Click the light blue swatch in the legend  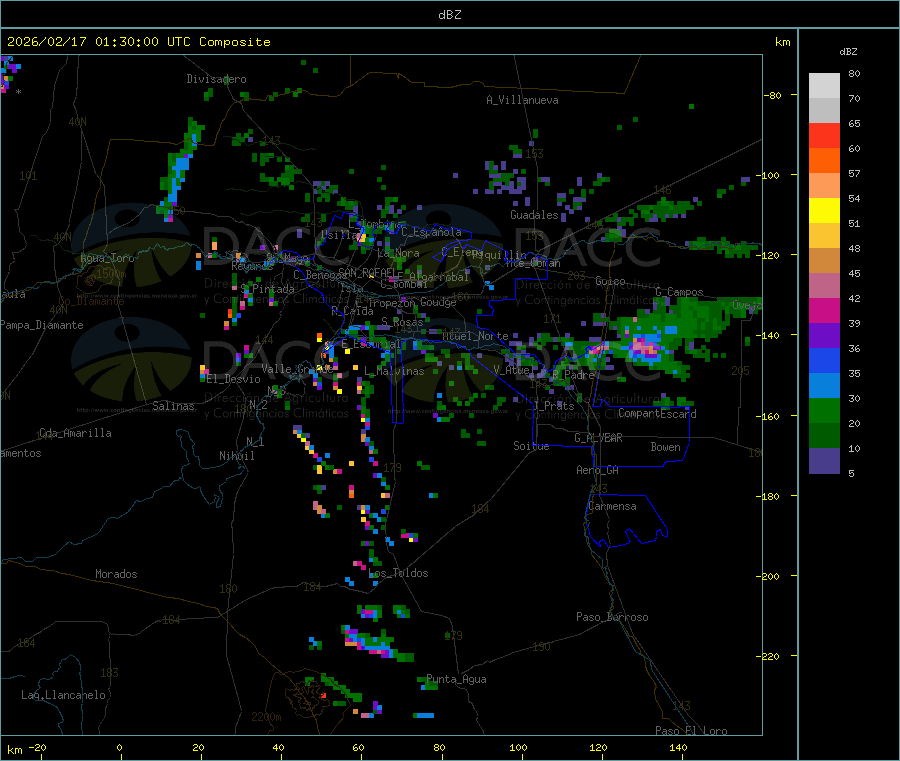[824, 385]
